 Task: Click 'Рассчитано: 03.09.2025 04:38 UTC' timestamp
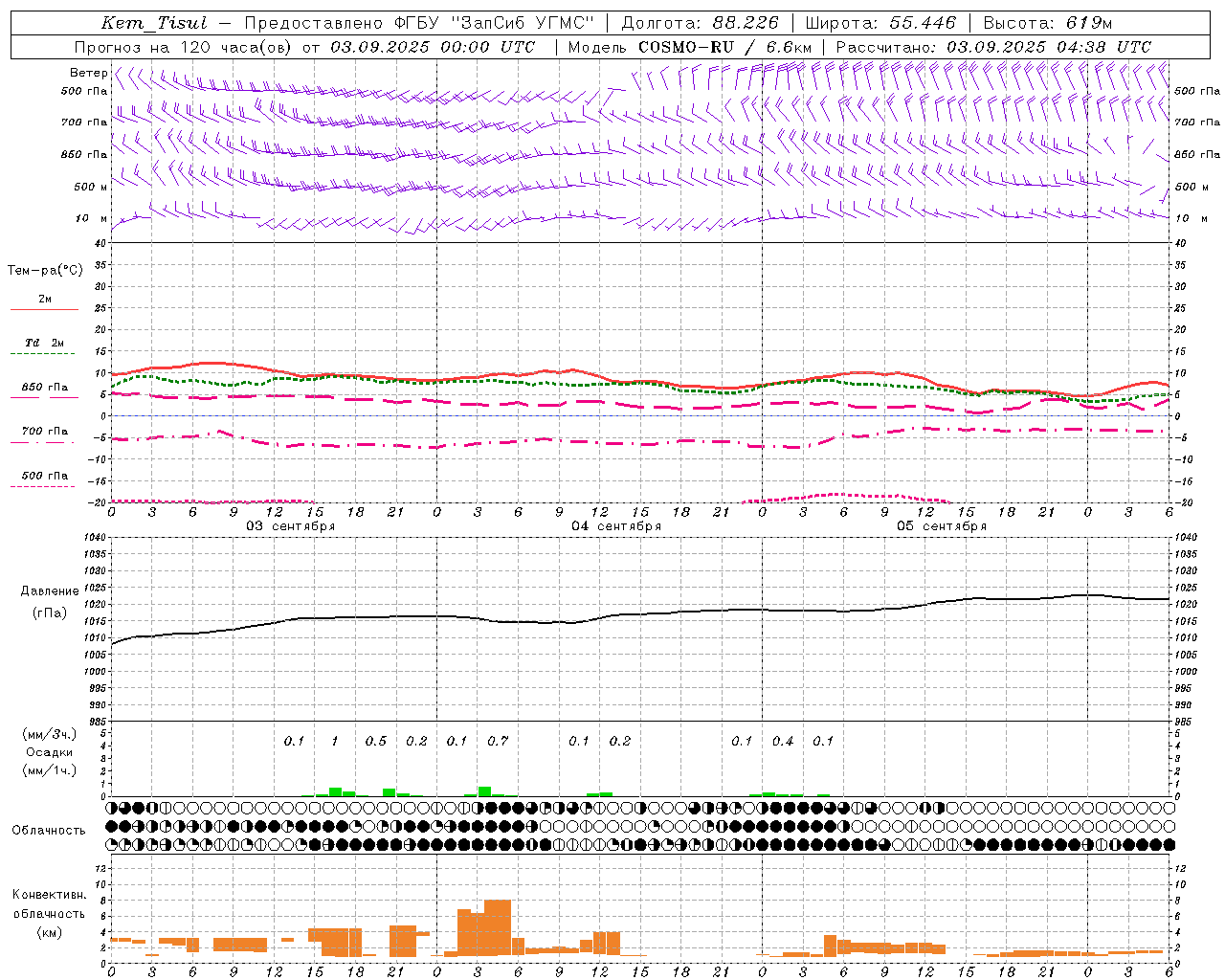pos(993,47)
